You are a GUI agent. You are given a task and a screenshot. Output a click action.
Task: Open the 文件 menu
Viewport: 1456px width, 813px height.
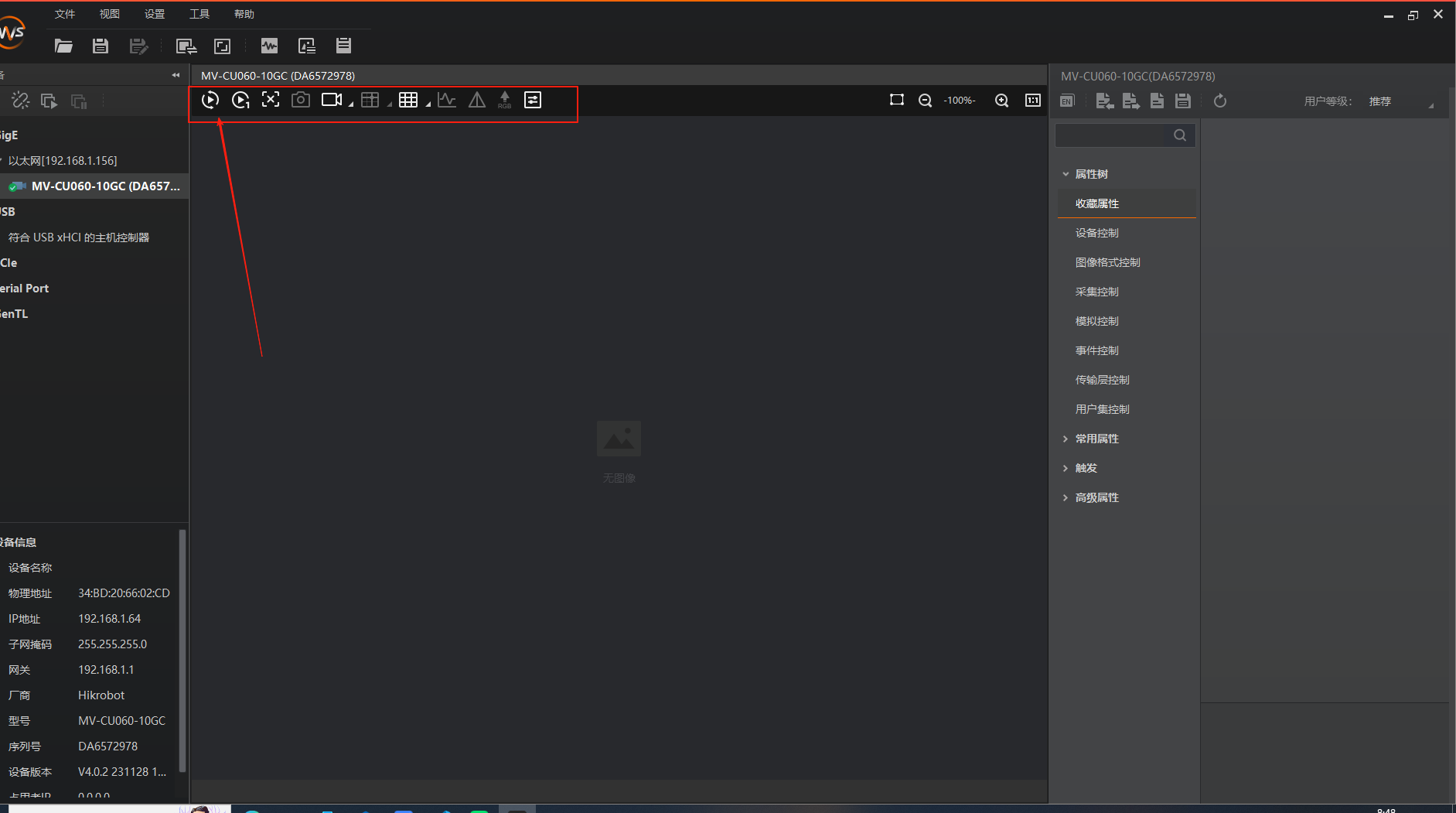pos(65,13)
